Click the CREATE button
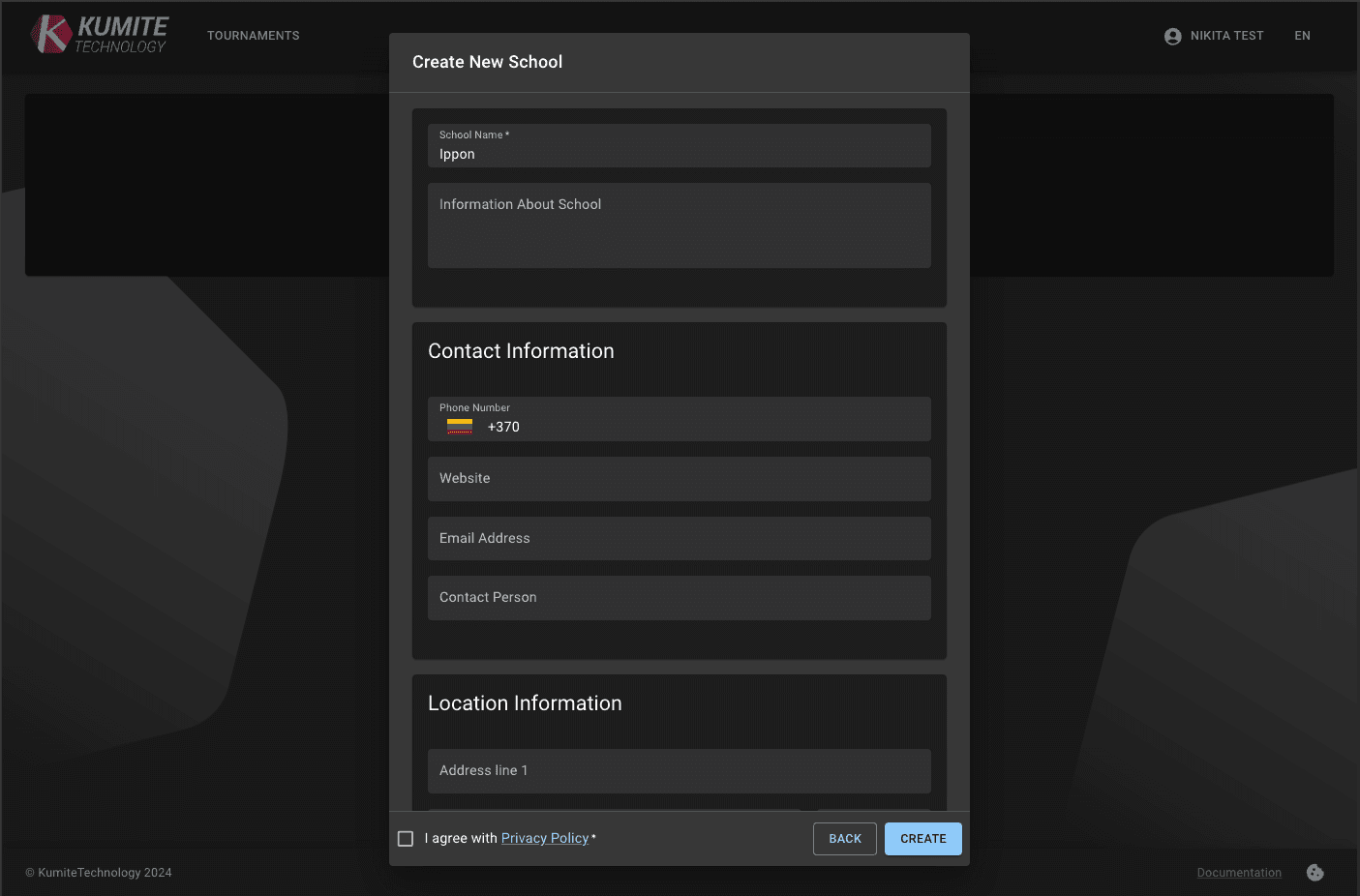This screenshot has height=896, width=1360. point(922,838)
